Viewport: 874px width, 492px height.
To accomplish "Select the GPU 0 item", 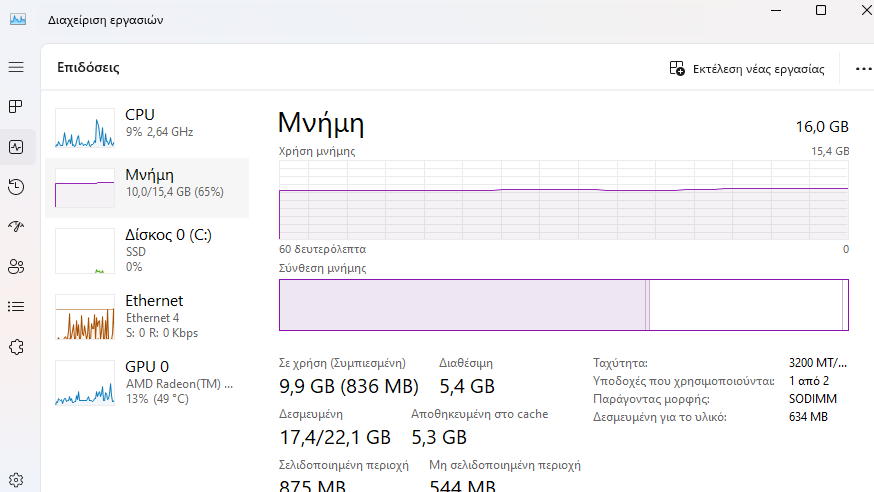I will click(x=147, y=382).
